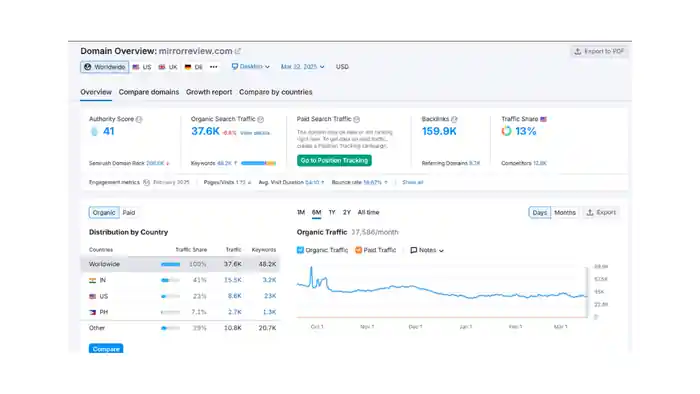Click the IN country row flag
Screen dimensions: 700x394
tap(92, 280)
